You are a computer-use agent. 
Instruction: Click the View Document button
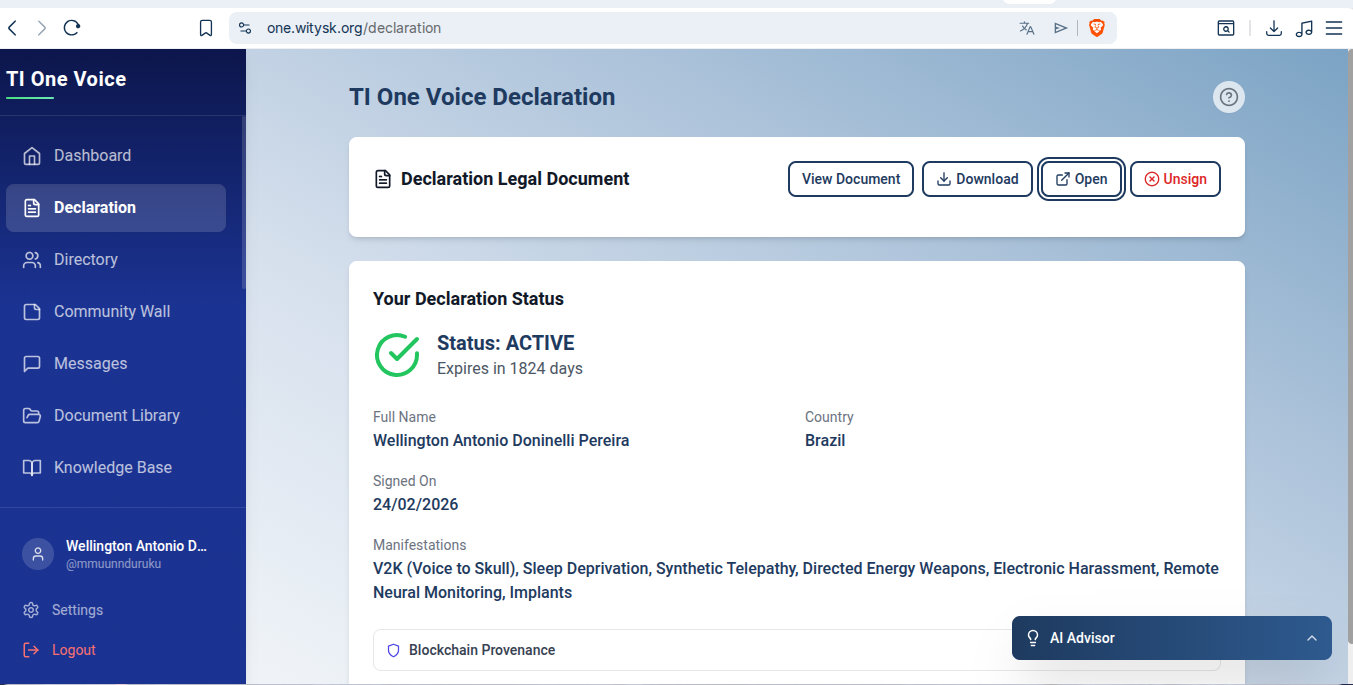(x=851, y=179)
